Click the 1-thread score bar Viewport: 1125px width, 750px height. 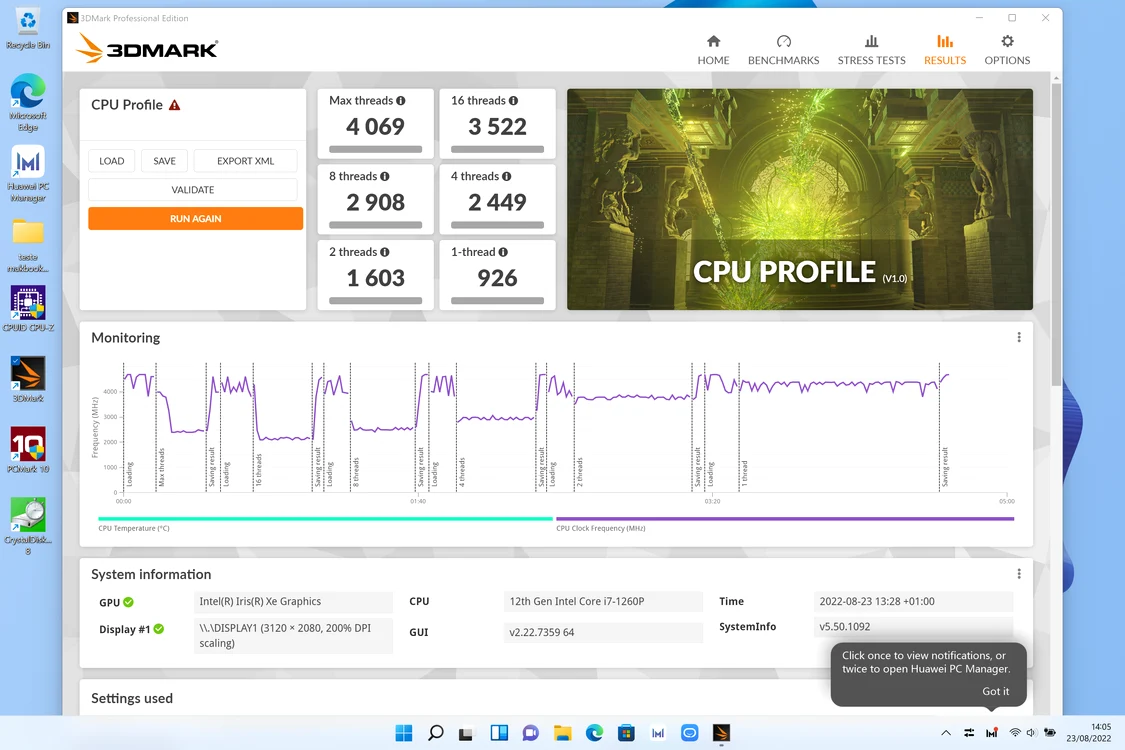tap(497, 301)
